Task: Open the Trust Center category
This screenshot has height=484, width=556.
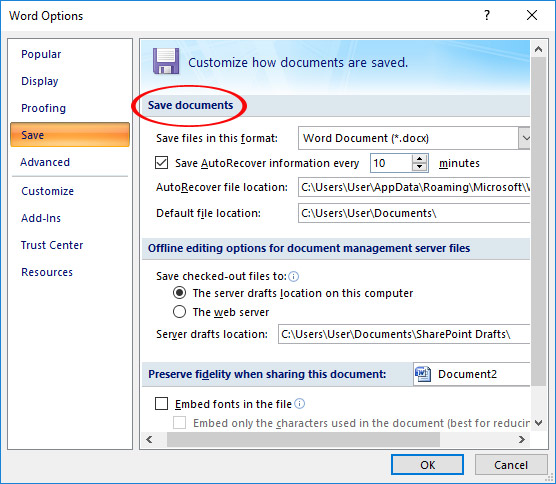Action: (x=52, y=245)
